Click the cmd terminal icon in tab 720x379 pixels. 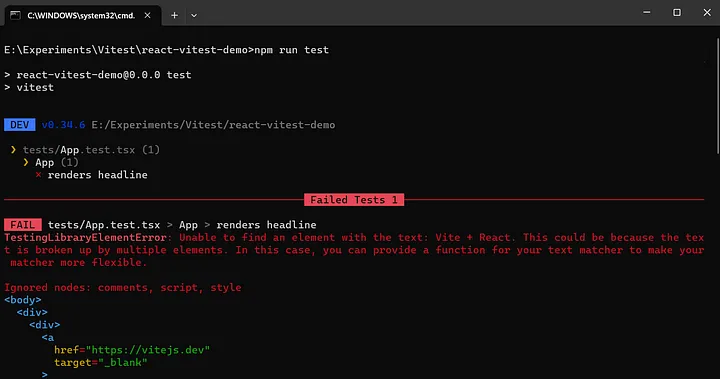pyautogui.click(x=15, y=16)
